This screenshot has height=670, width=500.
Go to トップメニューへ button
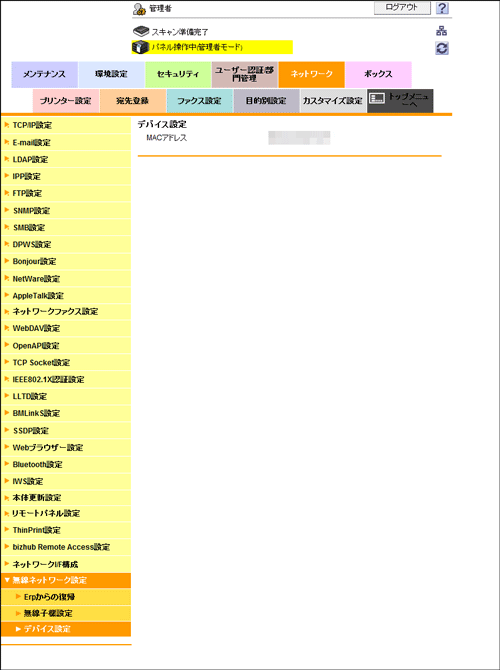(400, 101)
